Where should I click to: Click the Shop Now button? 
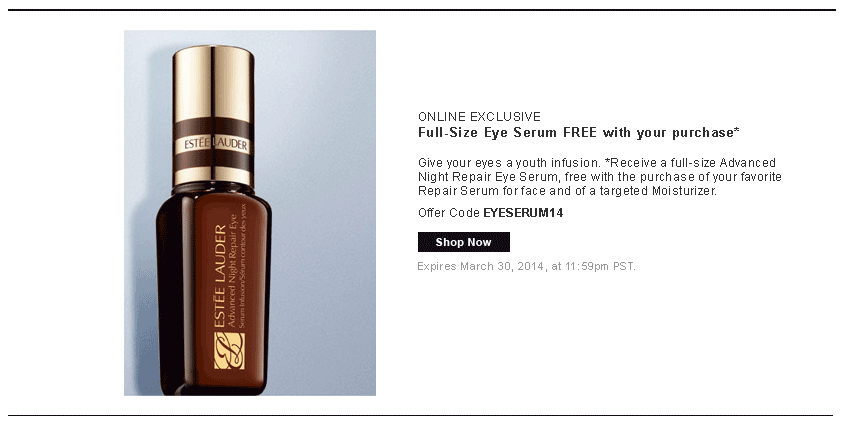pos(463,242)
